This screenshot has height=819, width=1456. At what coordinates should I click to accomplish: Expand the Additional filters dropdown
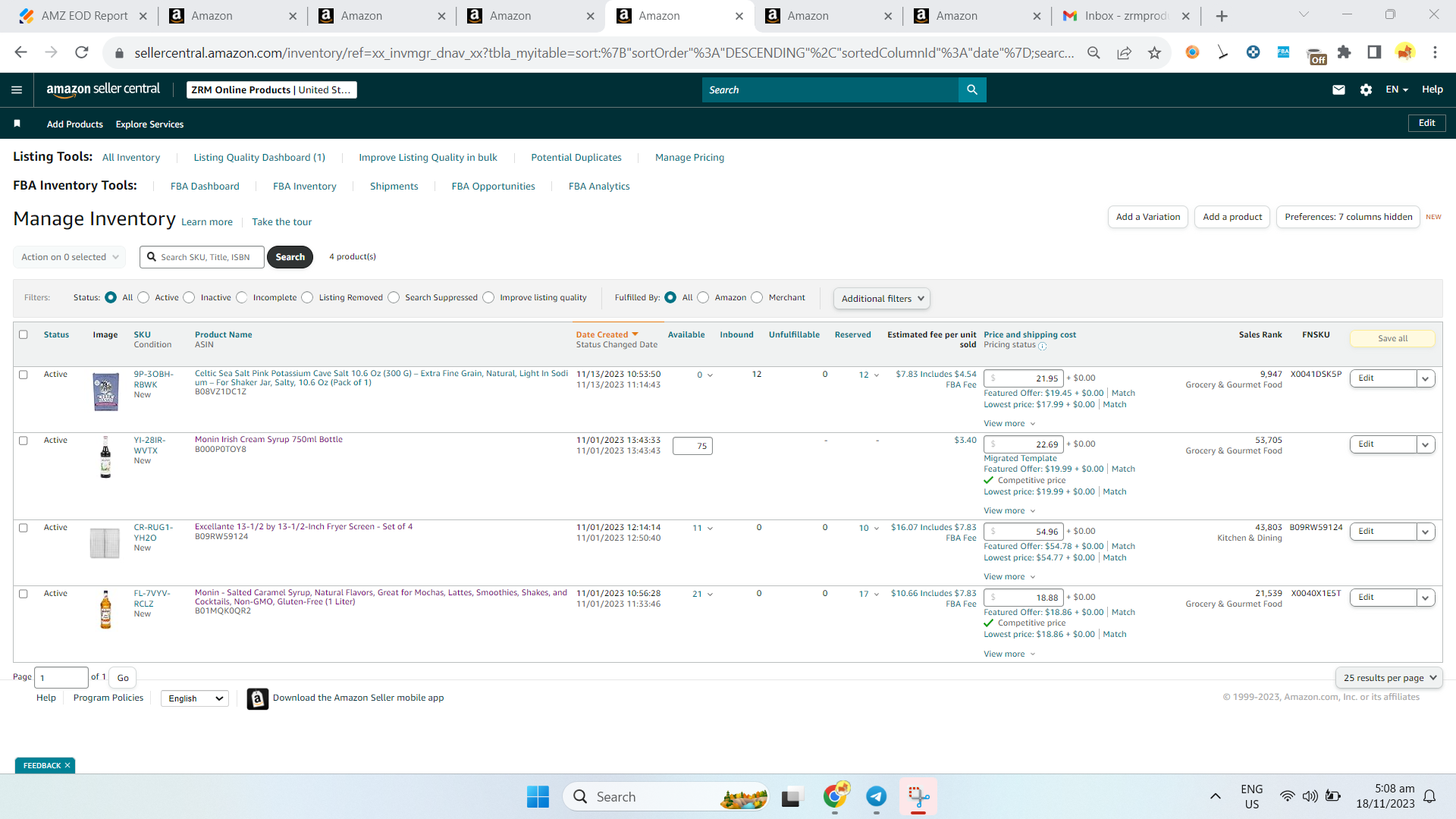882,298
